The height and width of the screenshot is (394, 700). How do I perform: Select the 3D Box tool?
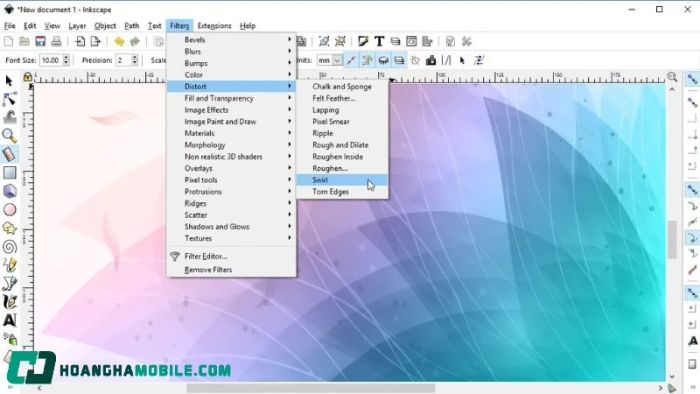coord(10,191)
